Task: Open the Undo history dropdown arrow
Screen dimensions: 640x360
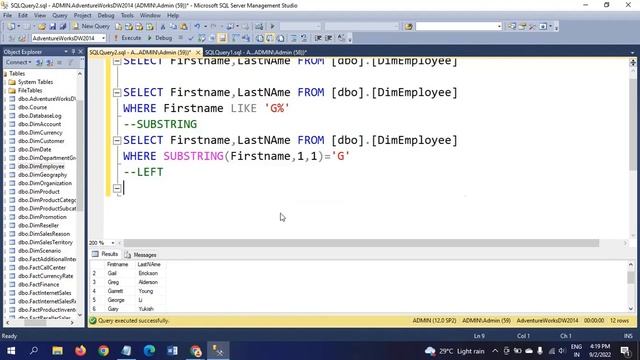Action: (205, 27)
